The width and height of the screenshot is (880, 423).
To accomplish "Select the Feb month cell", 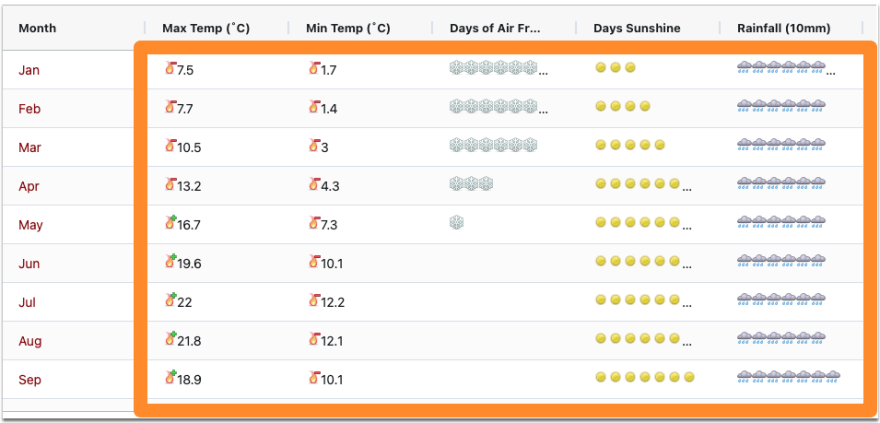I will [30, 109].
